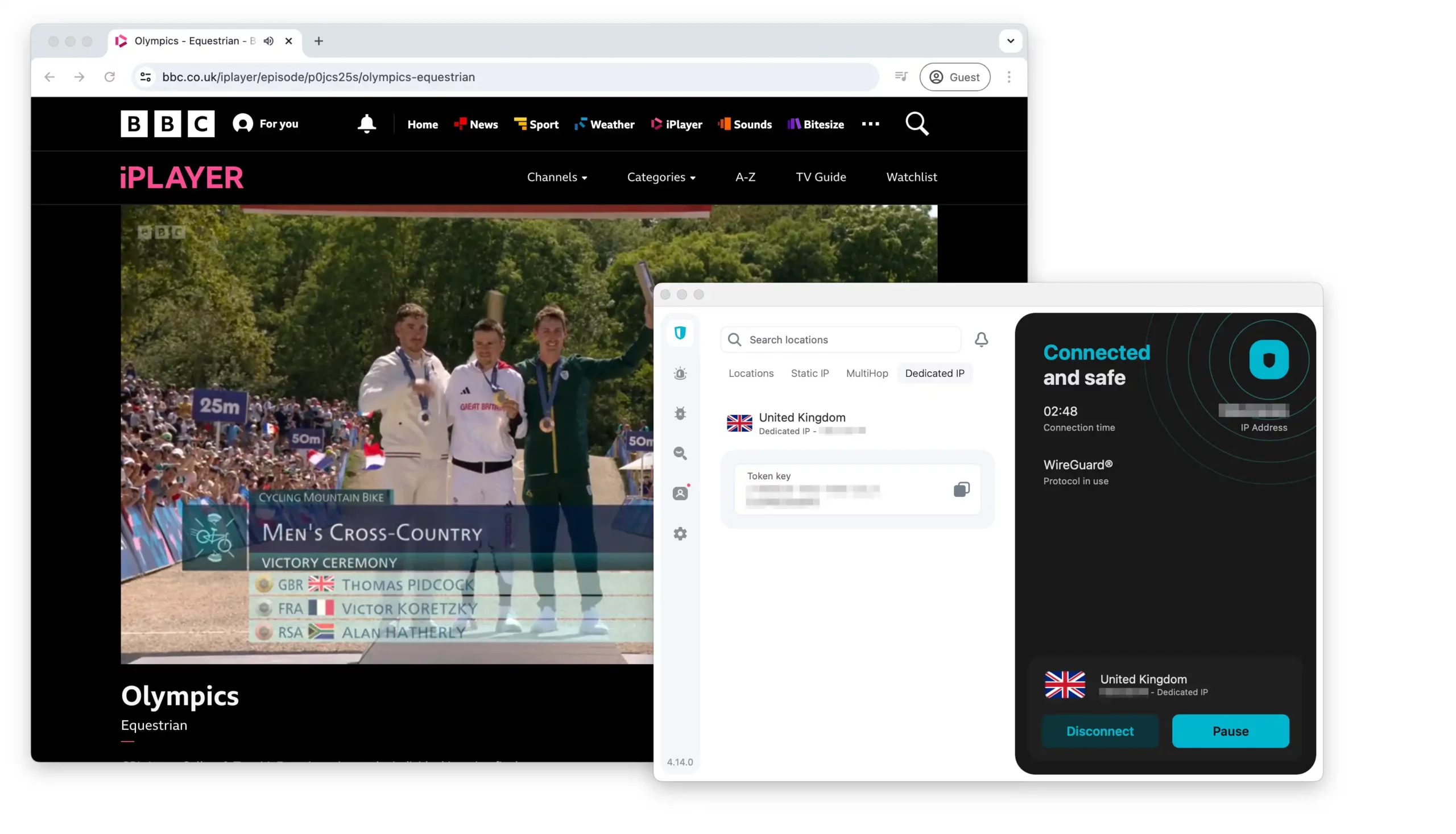The width and height of the screenshot is (1456, 834).
Task: Click the Token key field
Action: [857, 489]
